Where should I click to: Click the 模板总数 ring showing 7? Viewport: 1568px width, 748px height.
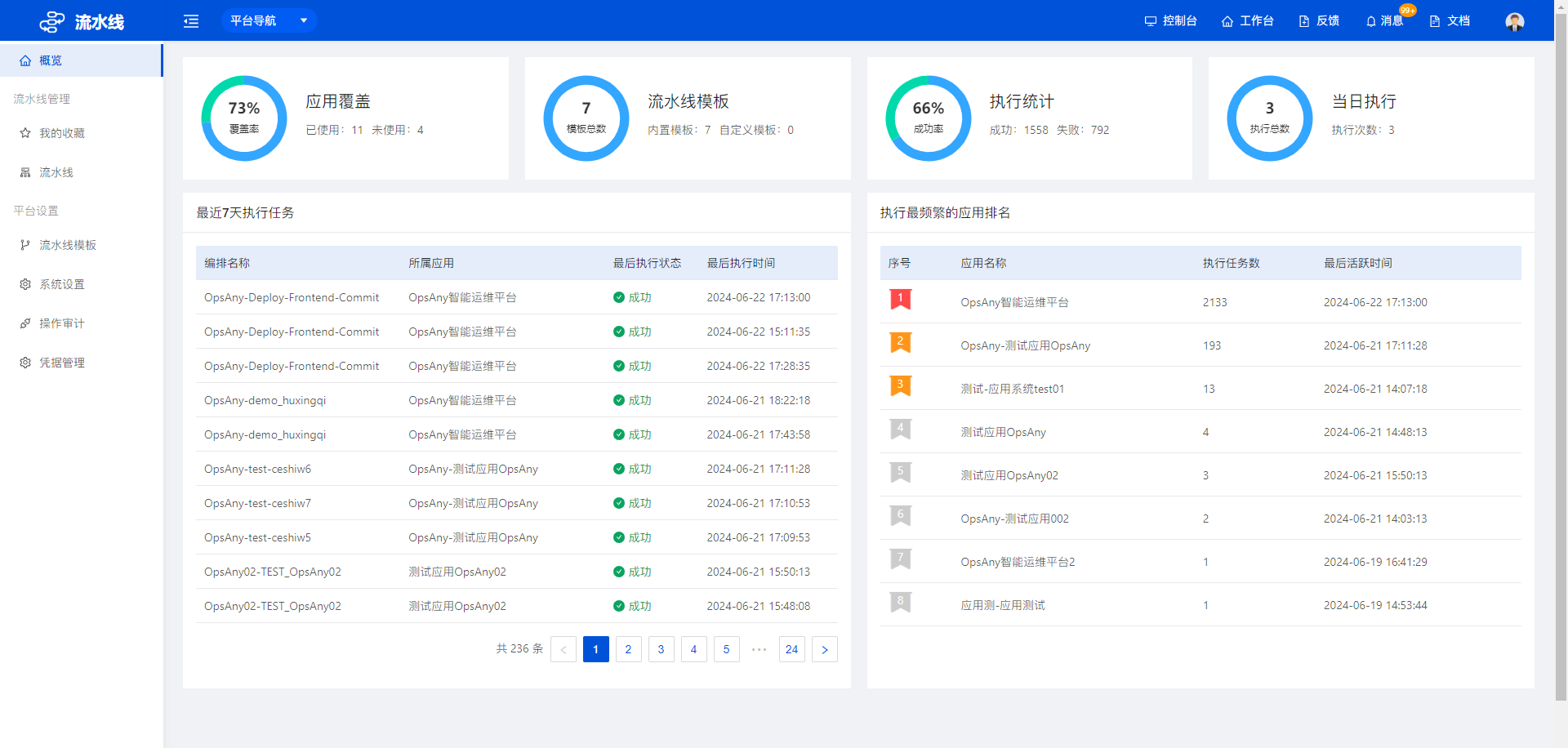click(x=586, y=118)
